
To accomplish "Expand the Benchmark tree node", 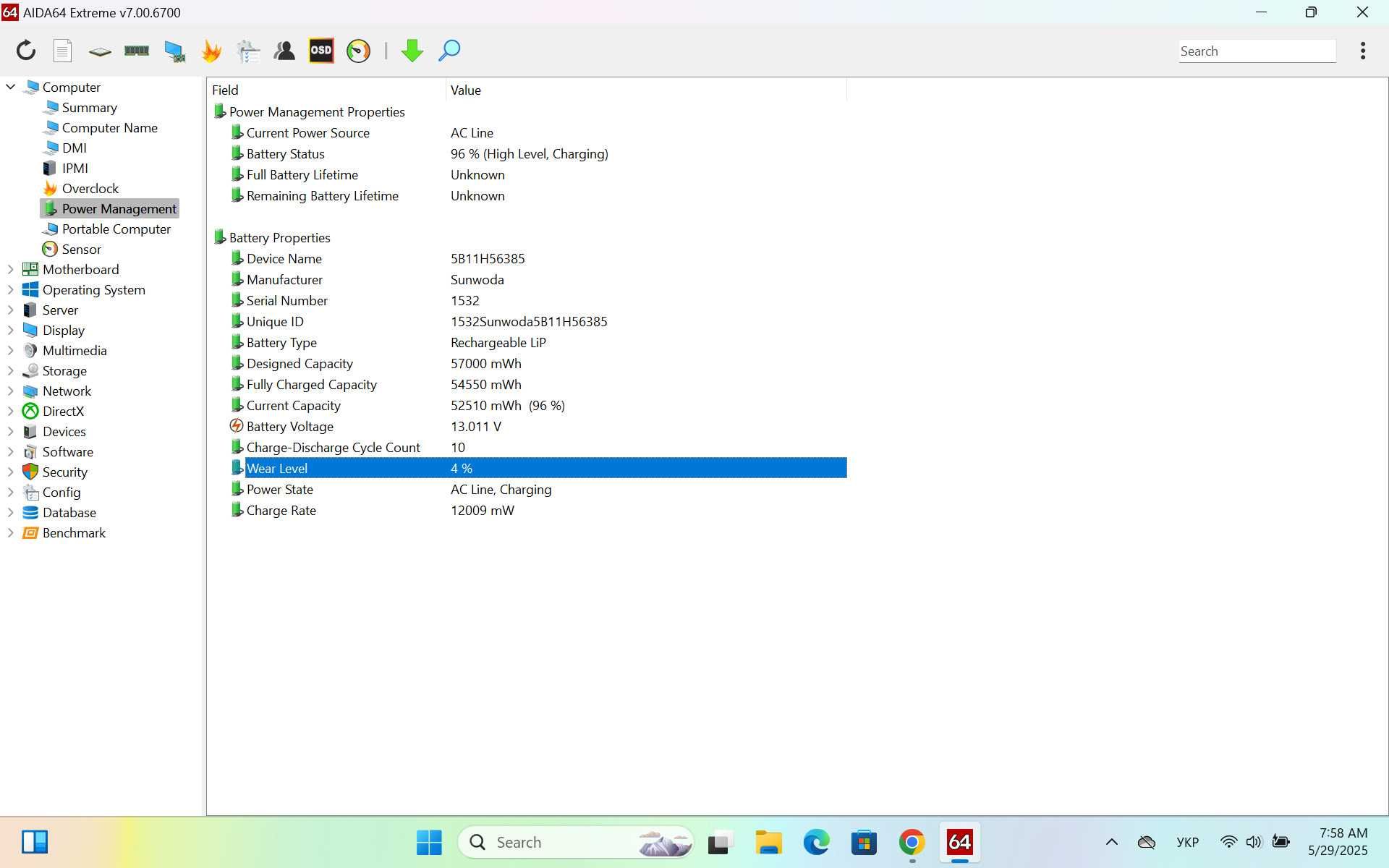I will tap(11, 532).
